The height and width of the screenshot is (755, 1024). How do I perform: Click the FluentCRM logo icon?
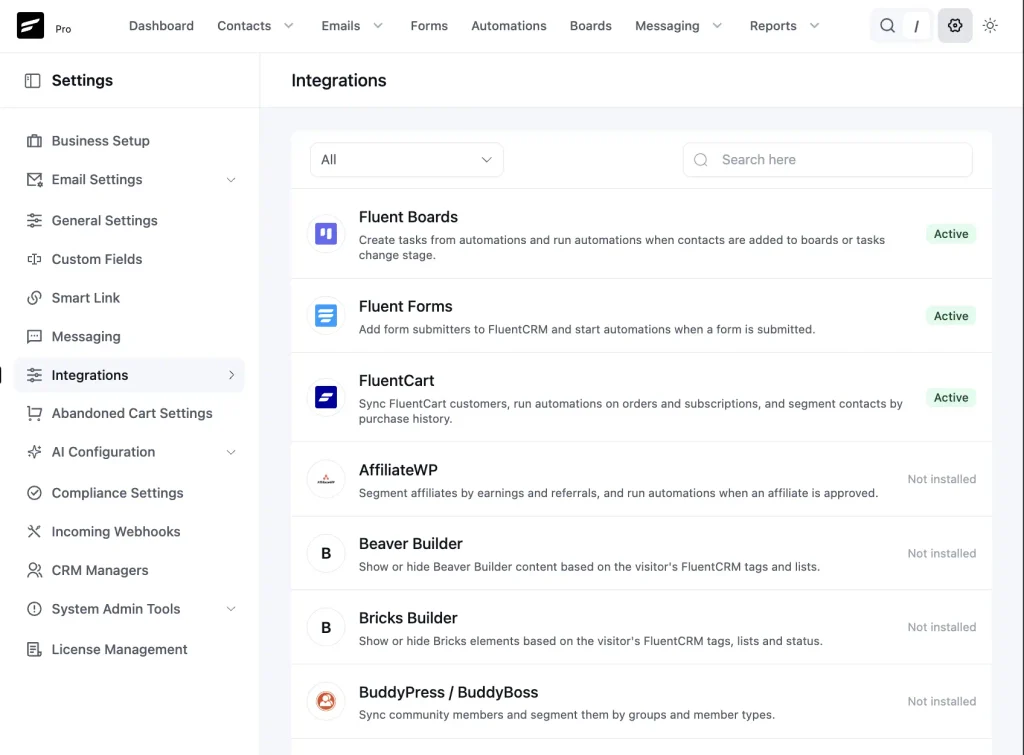(x=30, y=25)
